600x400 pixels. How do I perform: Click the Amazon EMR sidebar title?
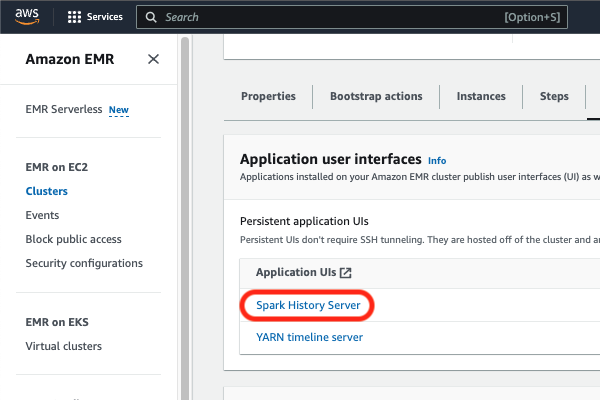(x=70, y=59)
